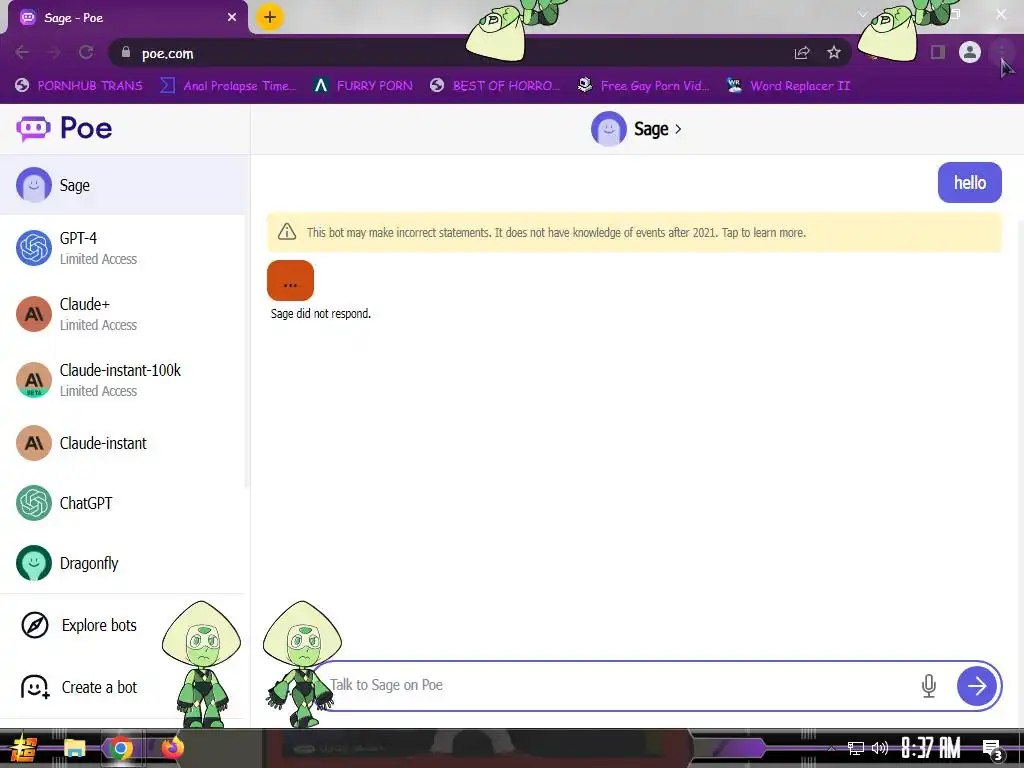Image resolution: width=1024 pixels, height=768 pixels.
Task: Toggle the browser side panel
Action: click(938, 52)
